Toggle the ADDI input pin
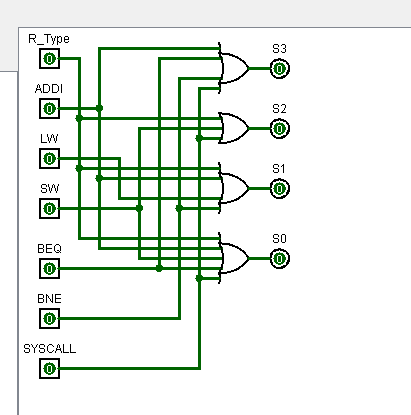411x415 pixels. point(50,109)
